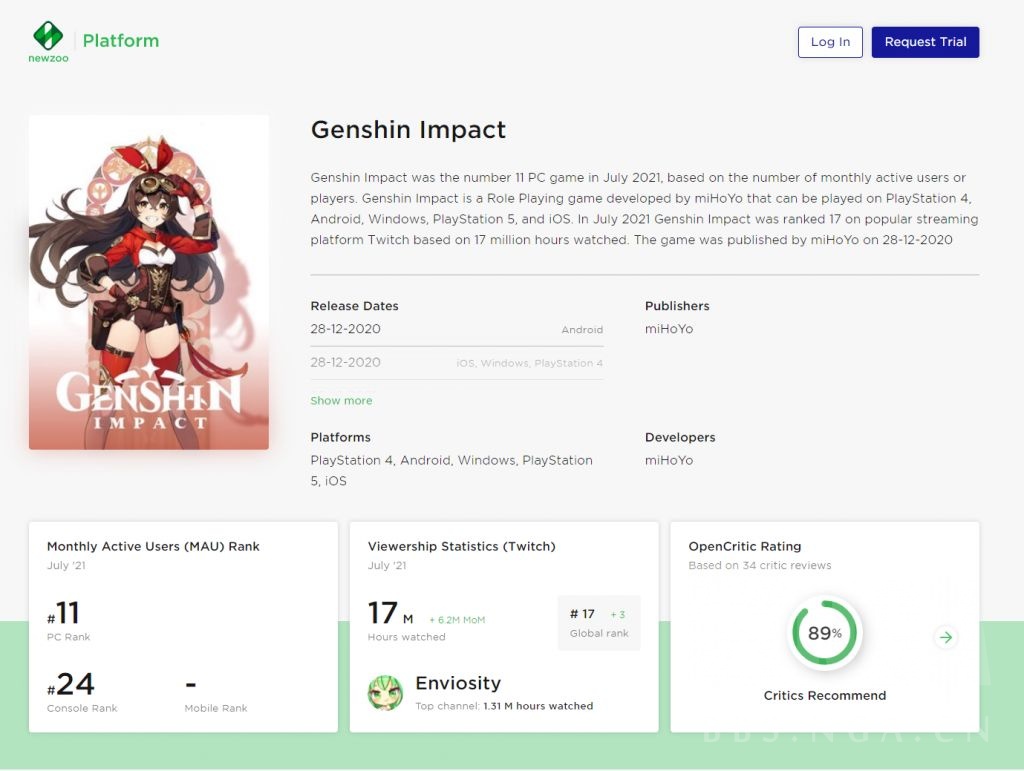Click the OpenCritic Rating card heading
This screenshot has width=1024, height=771.
[x=745, y=546]
